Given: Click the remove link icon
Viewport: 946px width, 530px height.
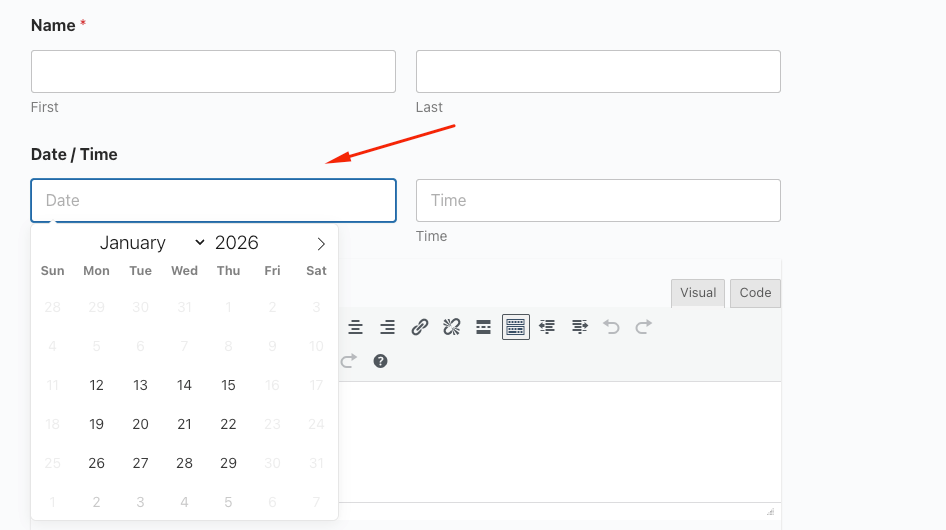Looking at the screenshot, I should click(452, 327).
